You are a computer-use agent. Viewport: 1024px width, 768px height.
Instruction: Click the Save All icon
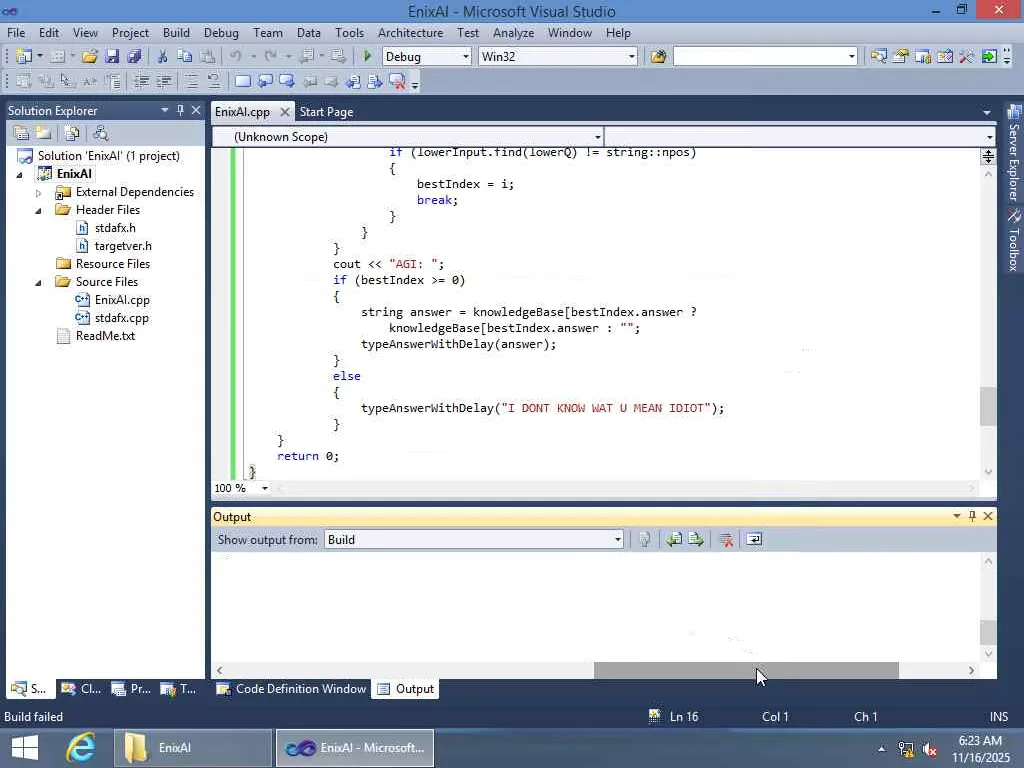click(x=134, y=56)
